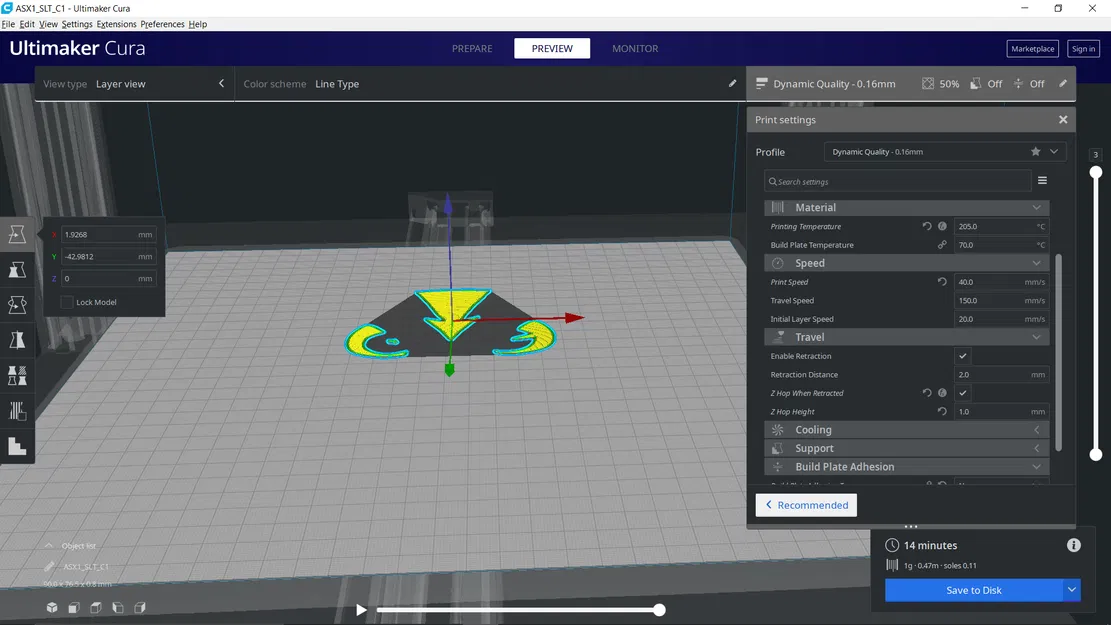Open the Marketplace
The image size is (1111, 625).
(1032, 48)
